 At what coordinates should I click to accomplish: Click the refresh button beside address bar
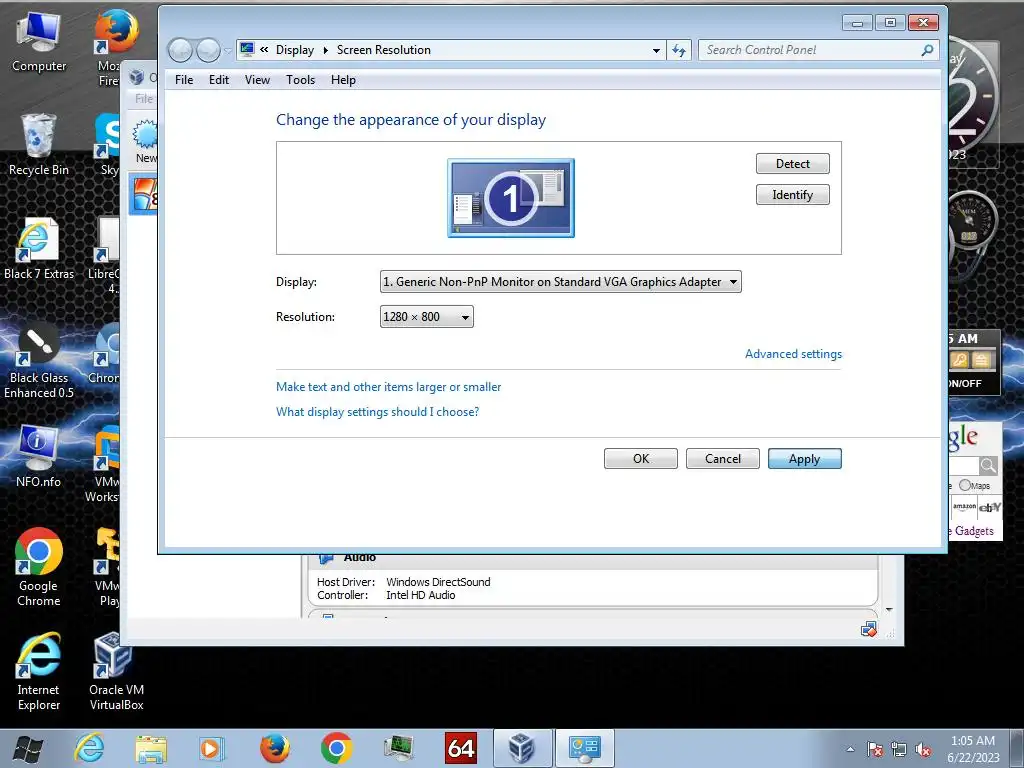(x=679, y=50)
